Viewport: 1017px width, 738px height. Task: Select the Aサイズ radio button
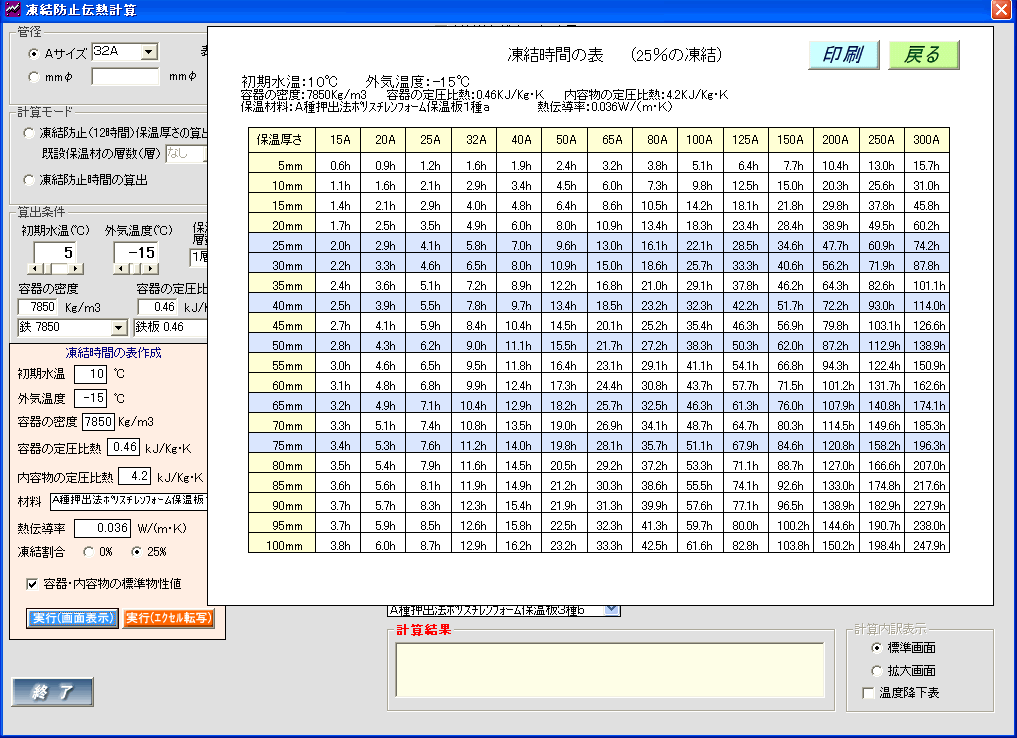pos(34,54)
